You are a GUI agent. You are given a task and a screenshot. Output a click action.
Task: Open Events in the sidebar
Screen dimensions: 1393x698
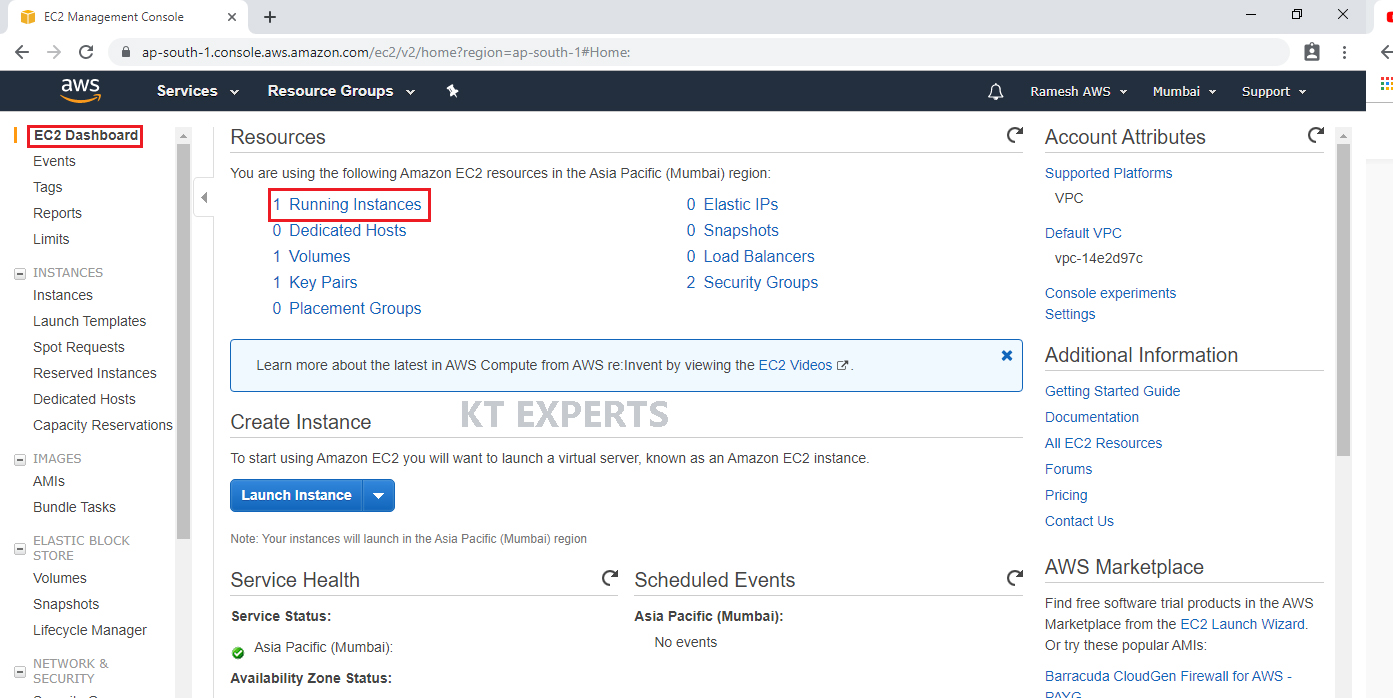(54, 161)
